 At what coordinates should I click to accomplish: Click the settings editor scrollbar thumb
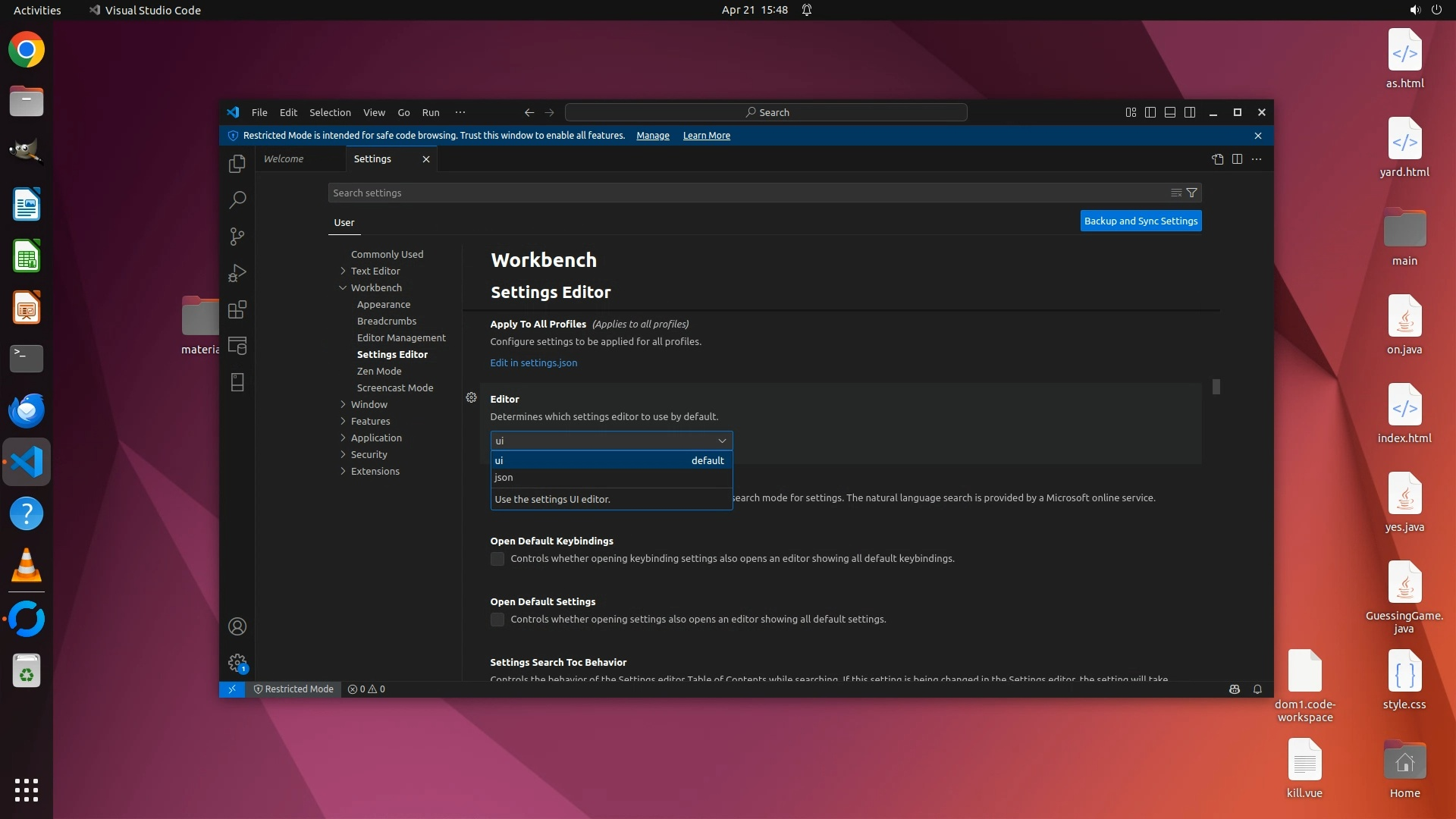coord(1216,387)
